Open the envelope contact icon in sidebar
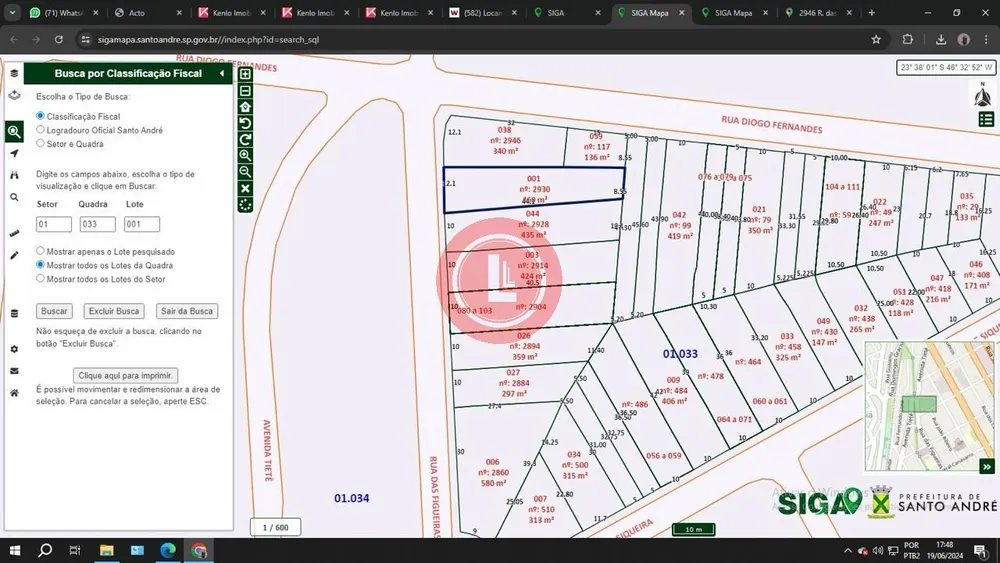The image size is (1000, 563). [14, 371]
